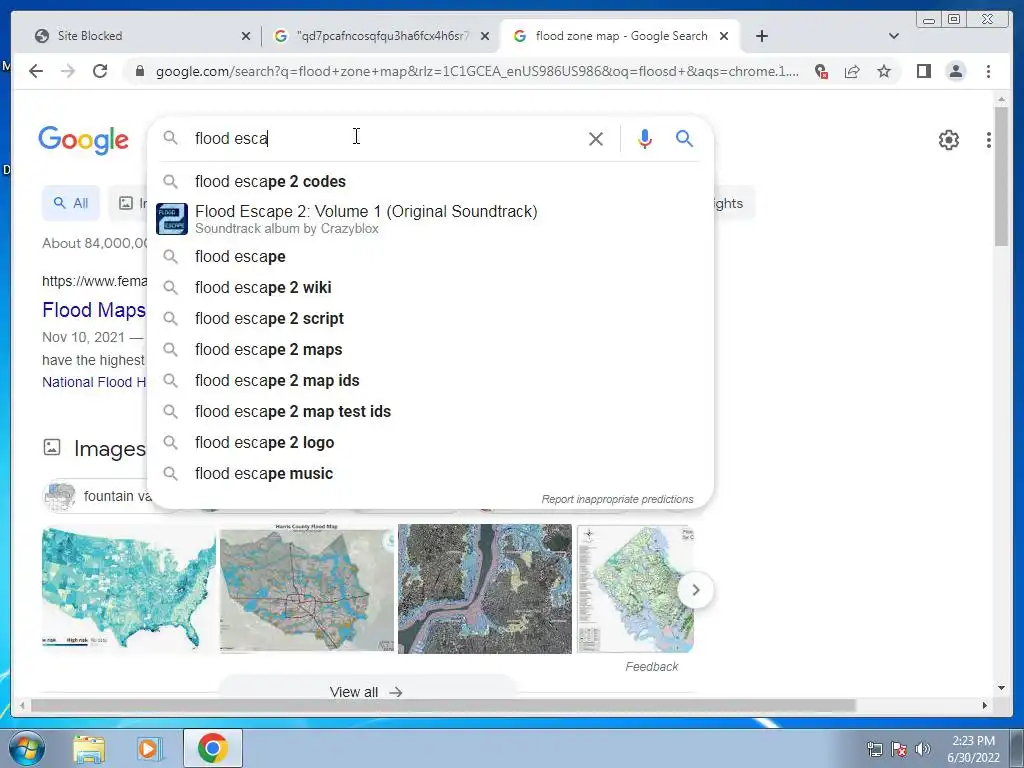
Task: Click View all images button
Action: click(366, 692)
